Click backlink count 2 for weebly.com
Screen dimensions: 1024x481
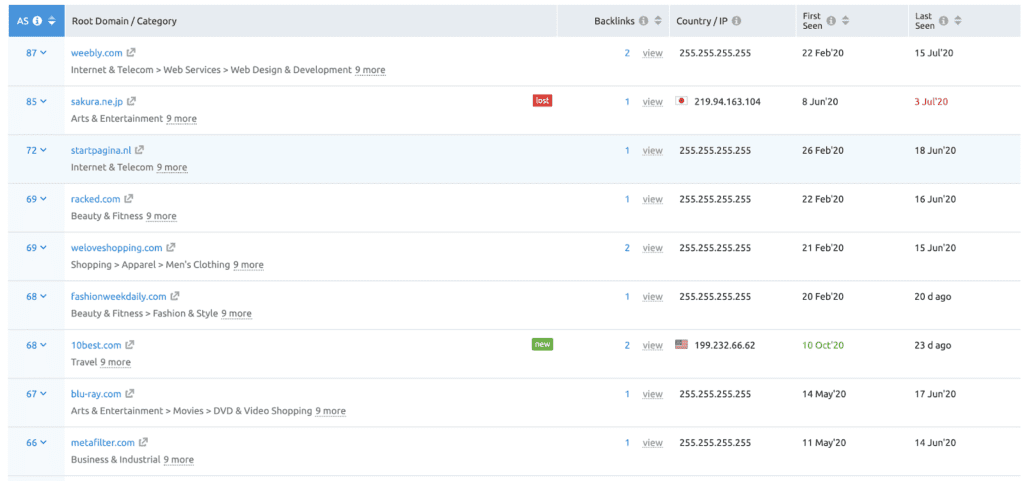(627, 53)
